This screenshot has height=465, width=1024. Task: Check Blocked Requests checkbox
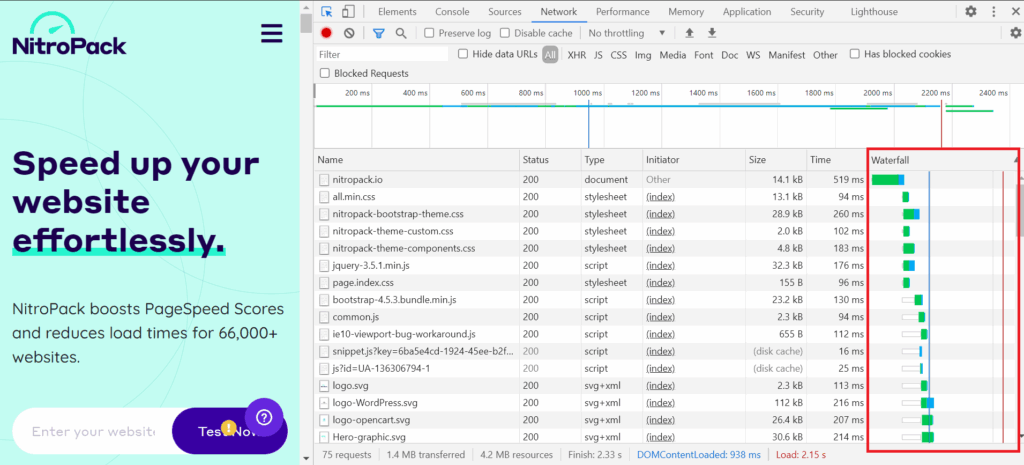click(325, 73)
